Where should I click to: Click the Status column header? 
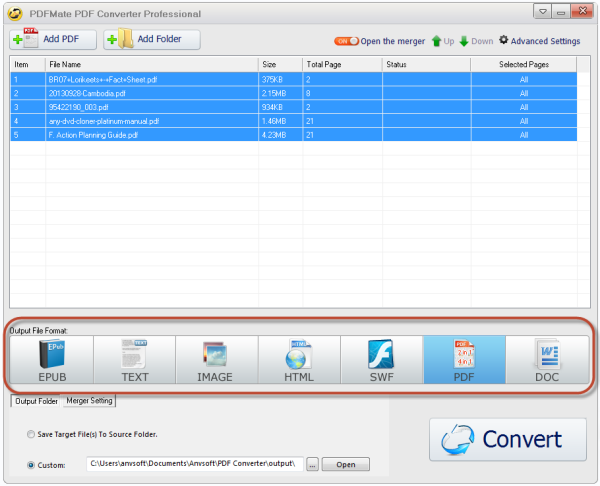tap(426, 64)
